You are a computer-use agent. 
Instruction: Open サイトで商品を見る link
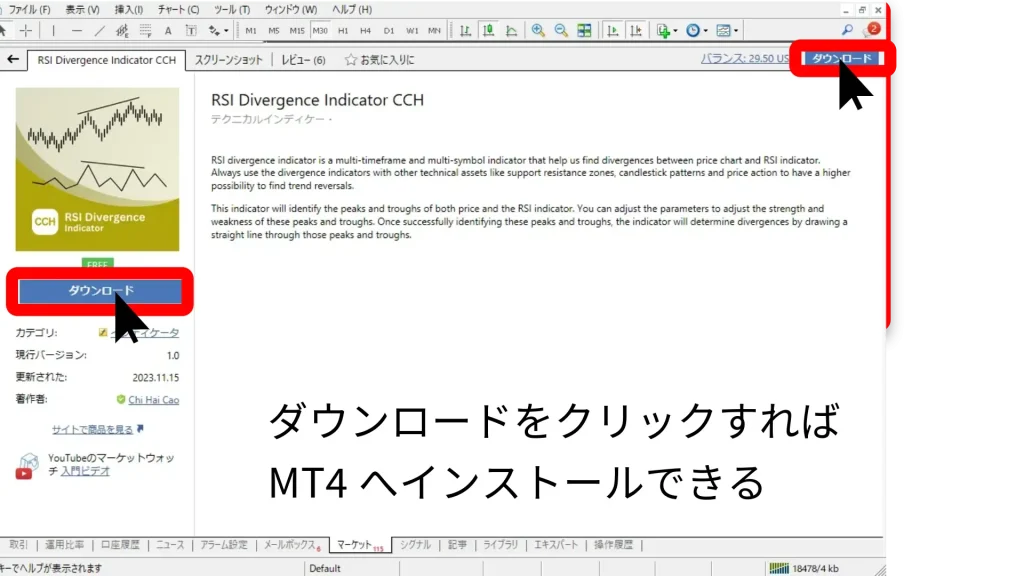pos(92,430)
